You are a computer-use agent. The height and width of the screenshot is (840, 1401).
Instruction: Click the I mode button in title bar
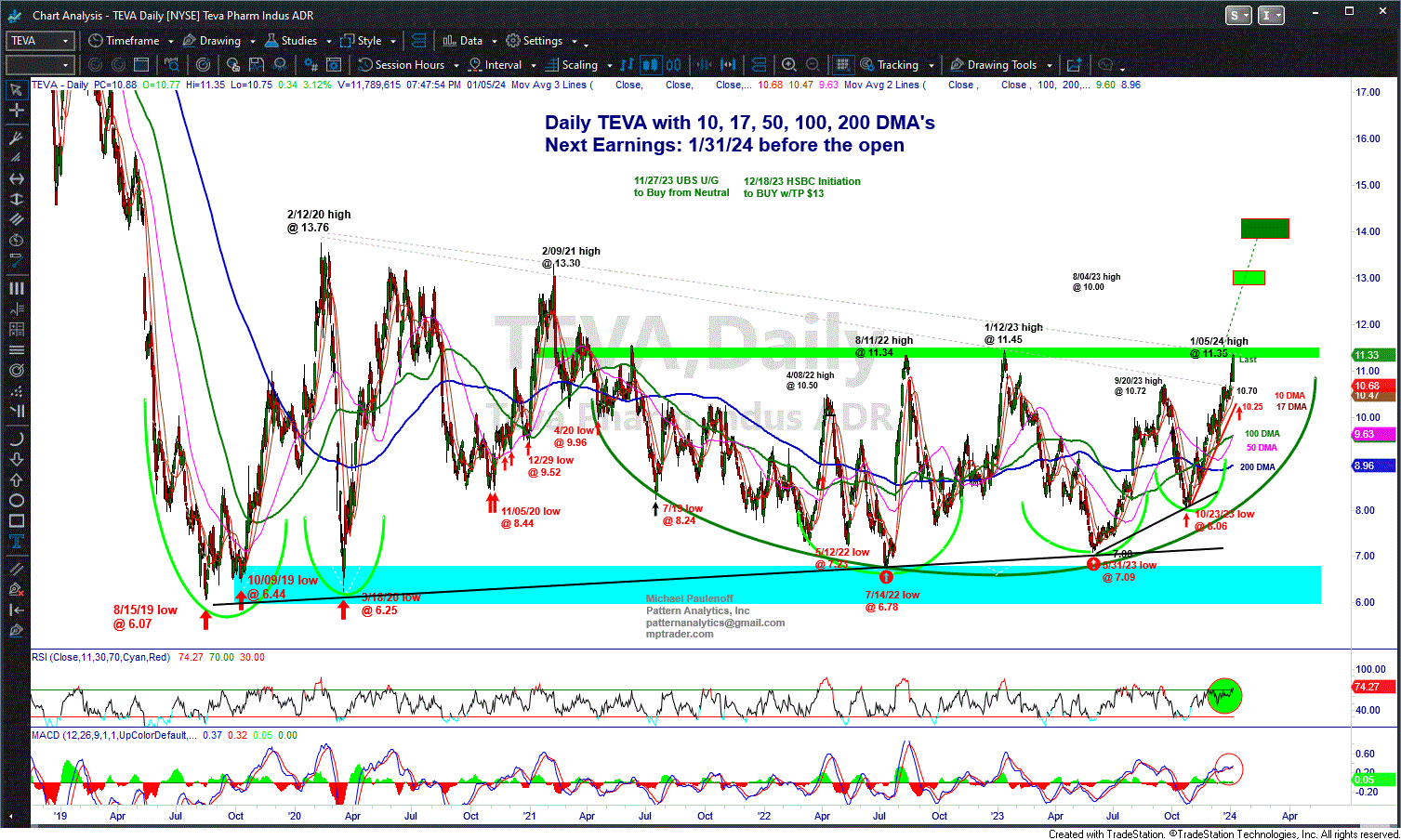(1270, 15)
